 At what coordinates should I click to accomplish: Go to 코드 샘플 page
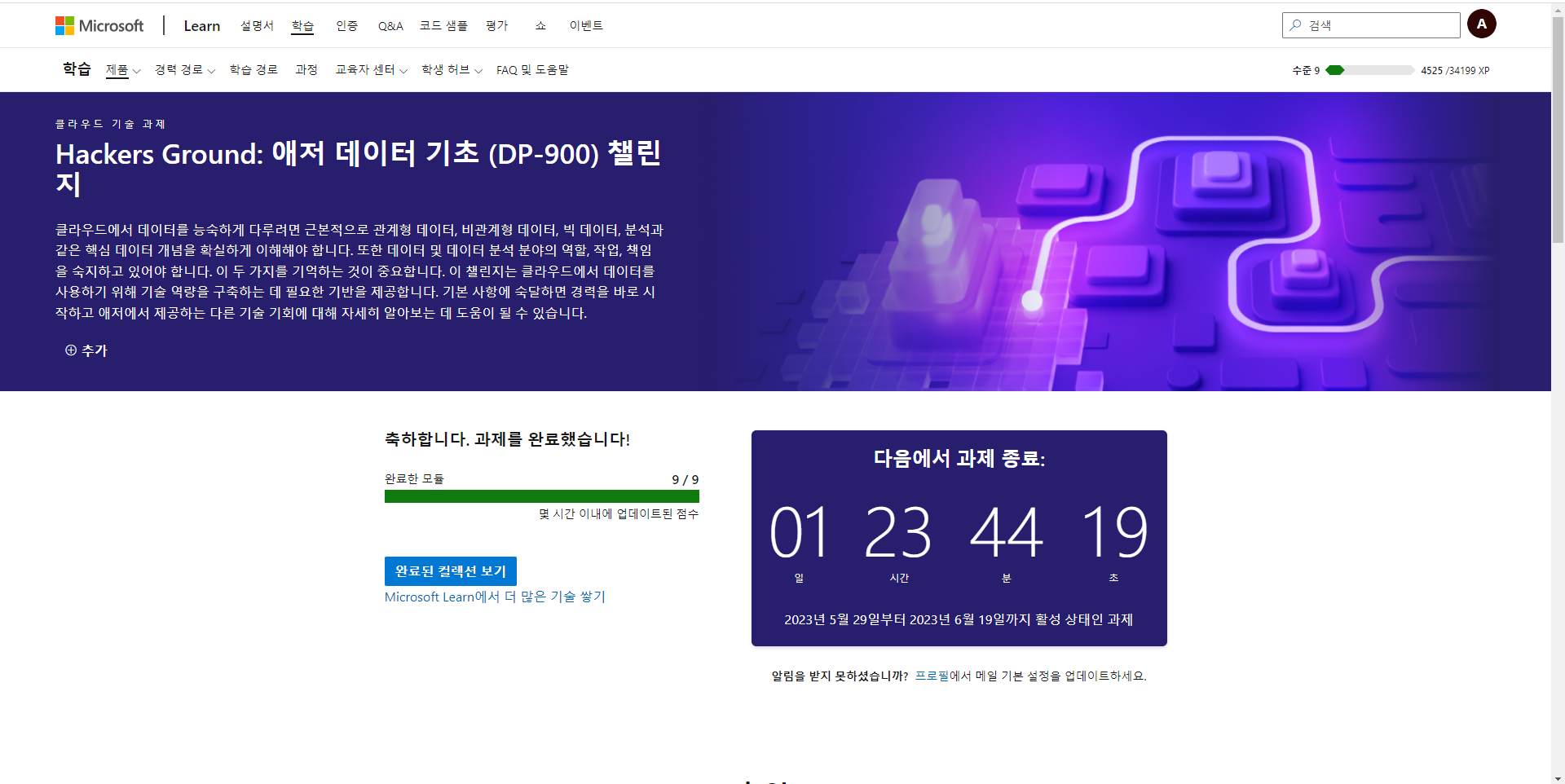pyautogui.click(x=443, y=25)
